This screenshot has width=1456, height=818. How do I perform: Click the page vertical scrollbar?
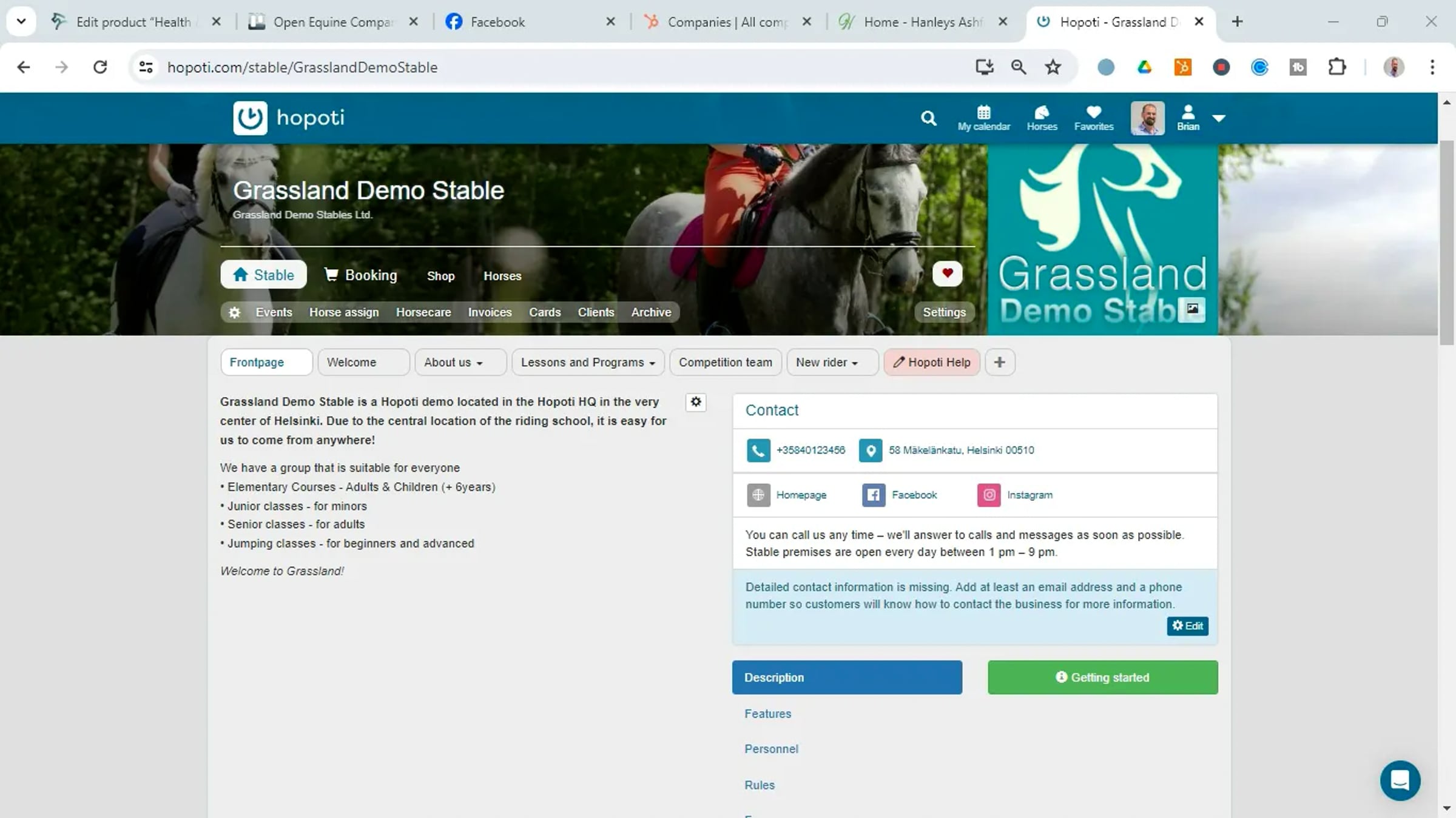1446,243
